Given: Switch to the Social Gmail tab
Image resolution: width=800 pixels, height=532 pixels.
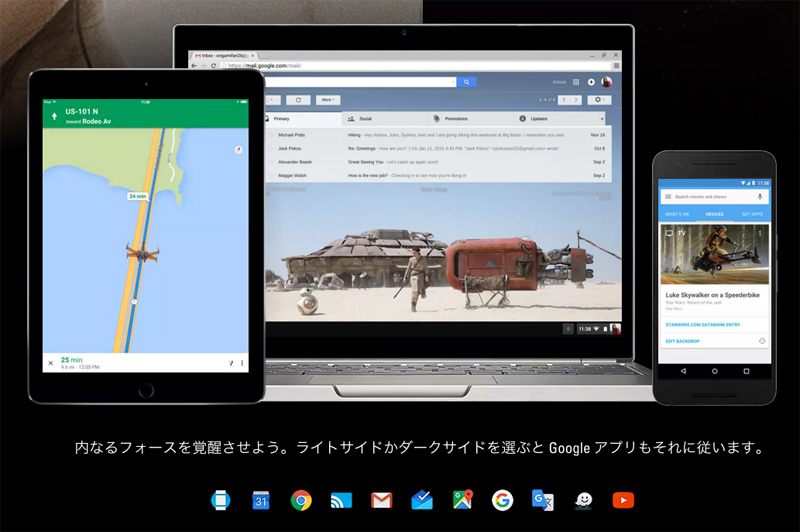Looking at the screenshot, I should coord(384,119).
